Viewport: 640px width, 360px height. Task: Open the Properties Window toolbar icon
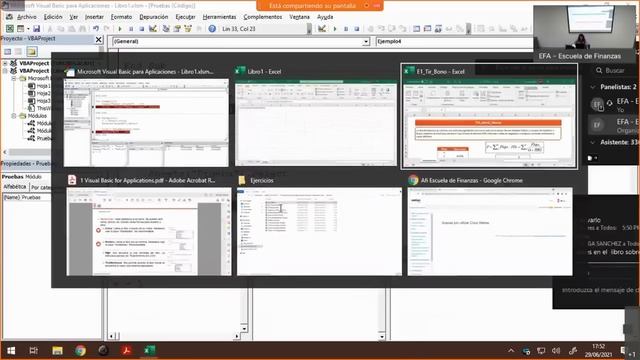point(177,29)
